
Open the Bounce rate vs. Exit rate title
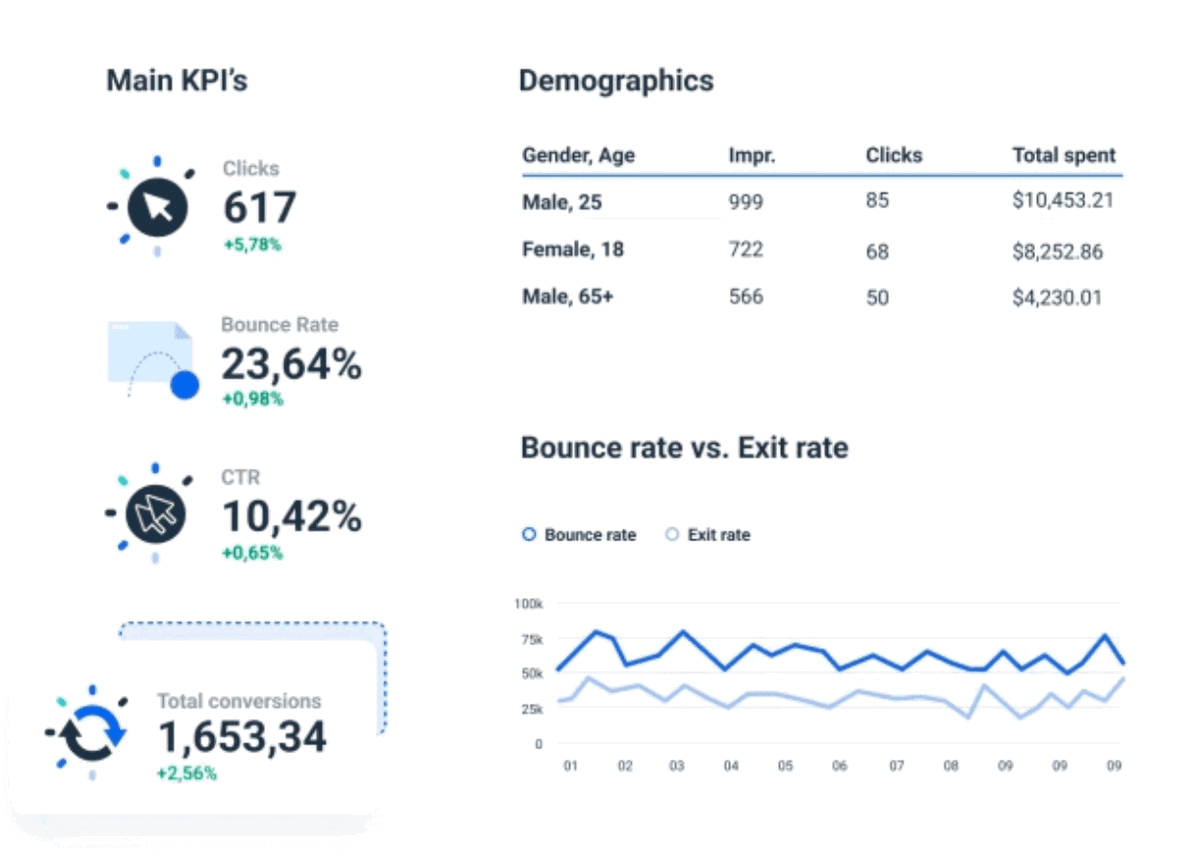[683, 448]
